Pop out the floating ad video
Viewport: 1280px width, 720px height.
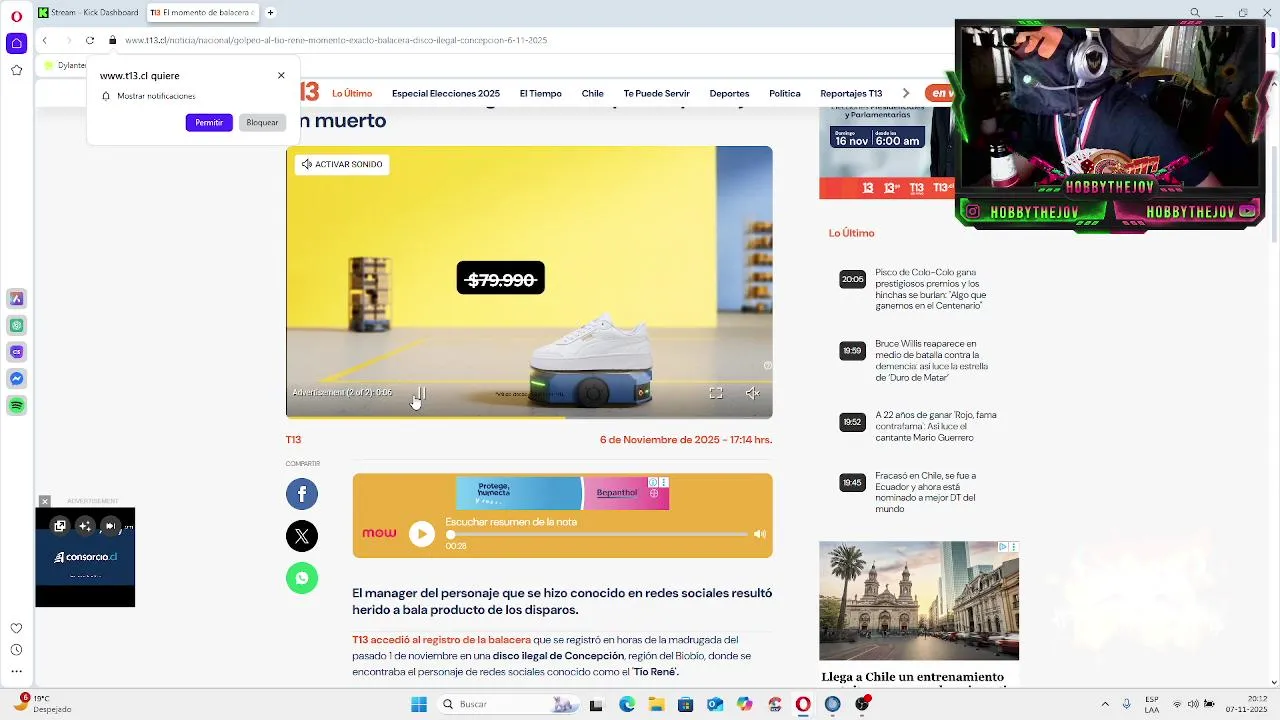60,525
